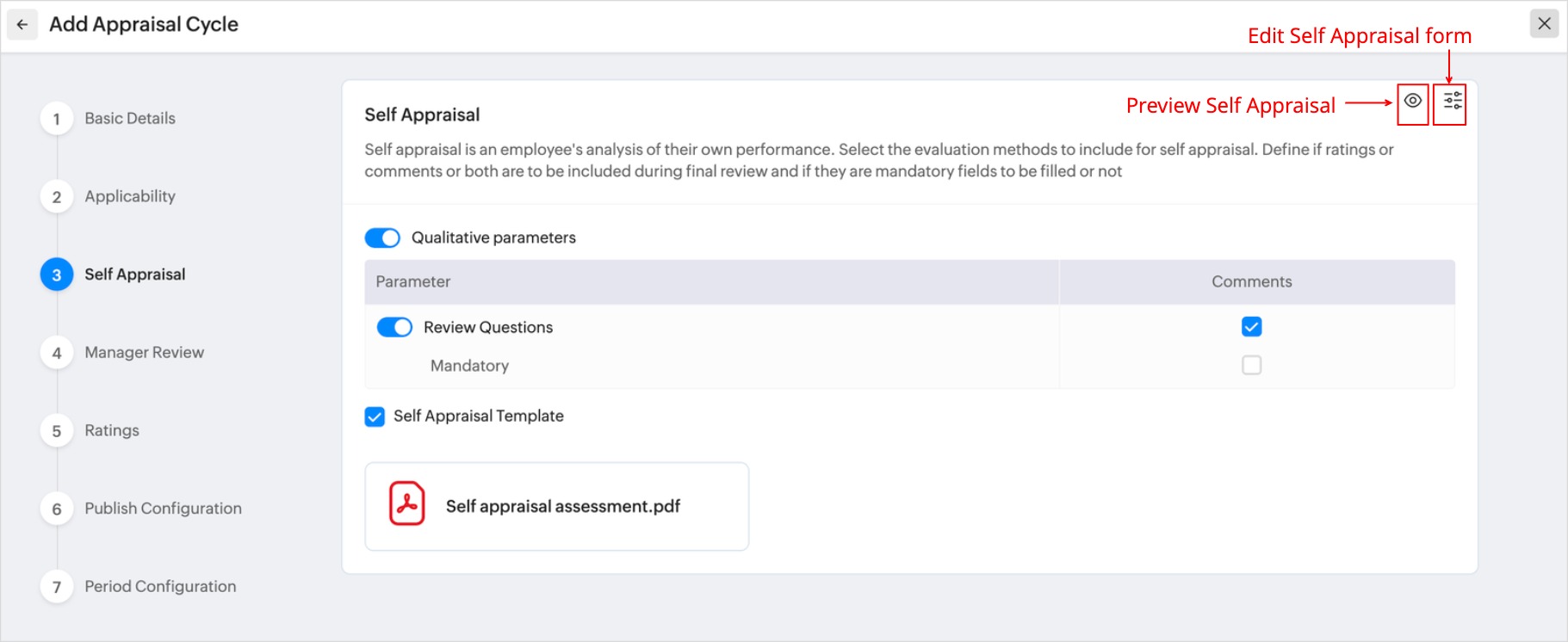
Task: Uncheck Comments for Review Questions
Action: coord(1251,327)
